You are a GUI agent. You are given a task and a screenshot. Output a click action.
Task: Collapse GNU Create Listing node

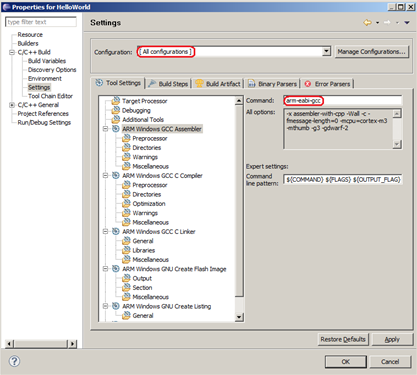coord(105,306)
